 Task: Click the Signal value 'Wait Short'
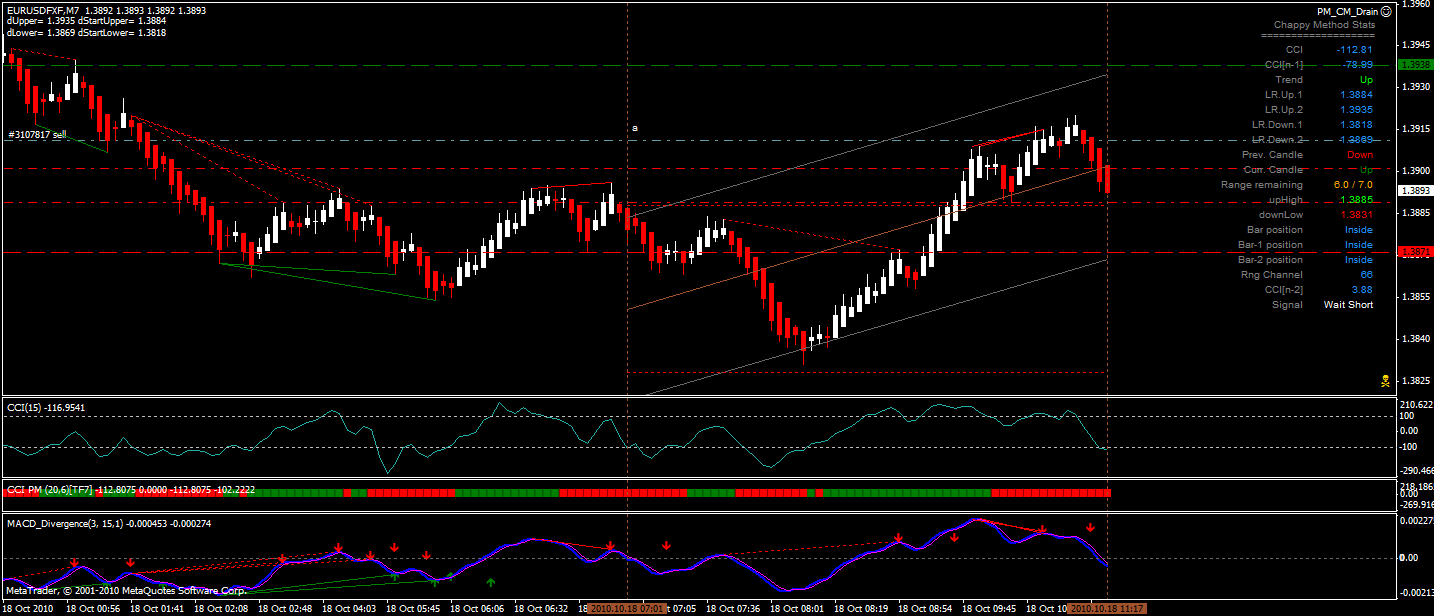tap(1348, 304)
